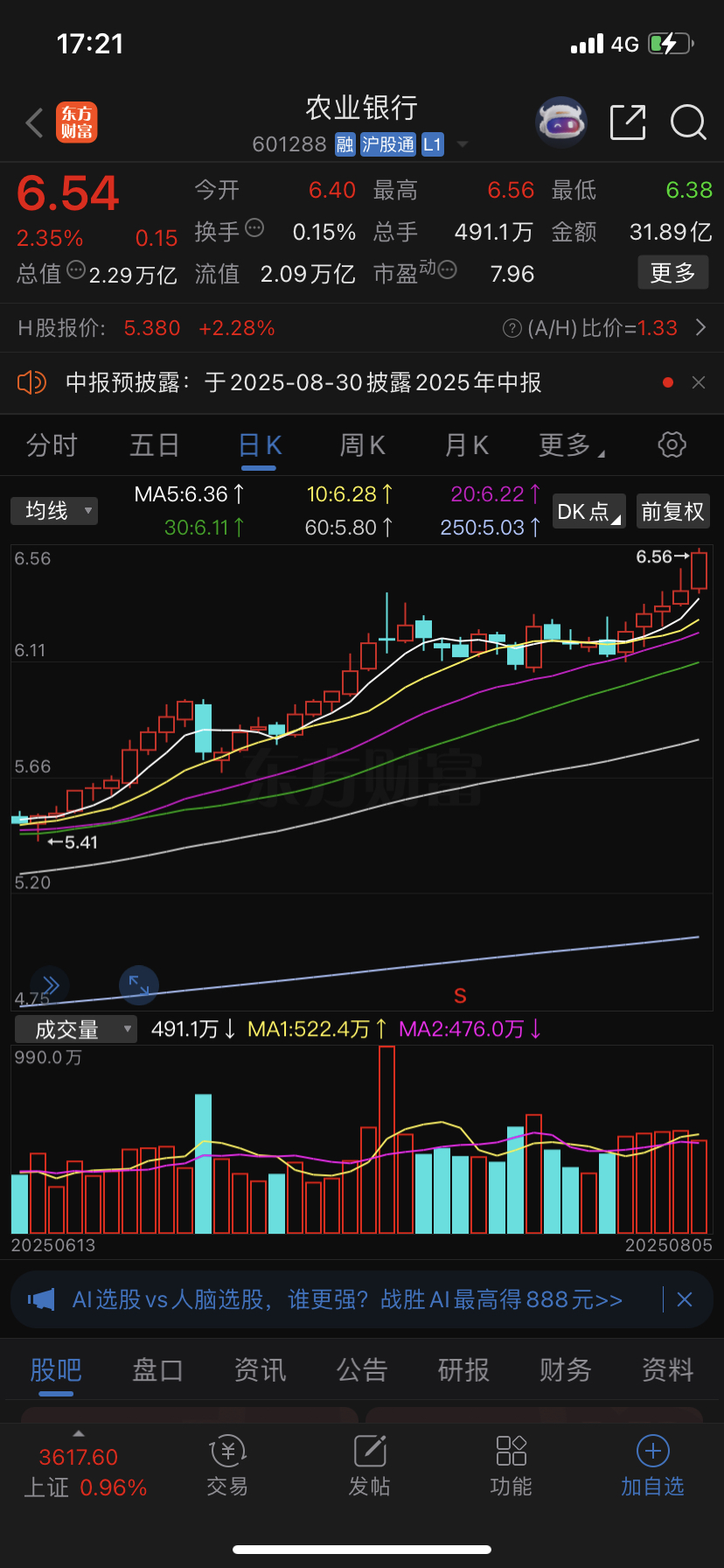Toggle the DK点 signal option
Image resolution: width=724 pixels, height=1568 pixels.
click(589, 512)
